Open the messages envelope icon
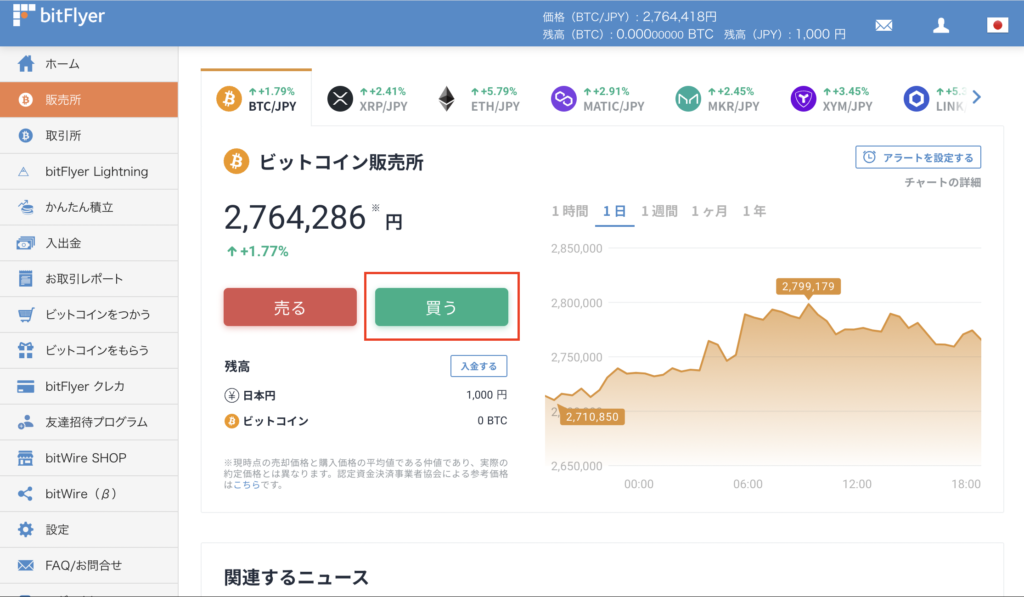Viewport: 1024px width, 597px height. (x=883, y=25)
